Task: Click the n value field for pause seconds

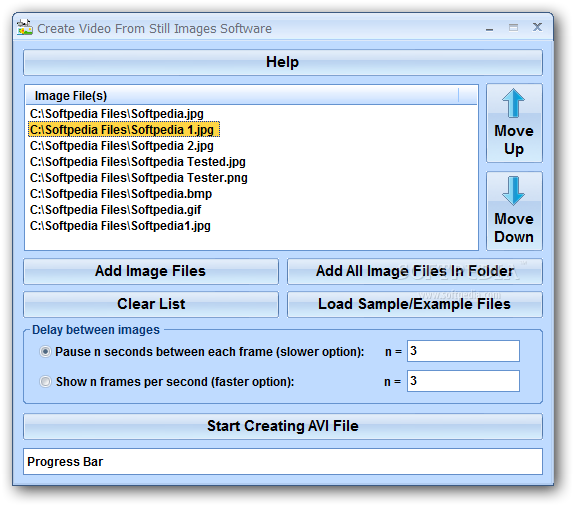Action: (463, 351)
